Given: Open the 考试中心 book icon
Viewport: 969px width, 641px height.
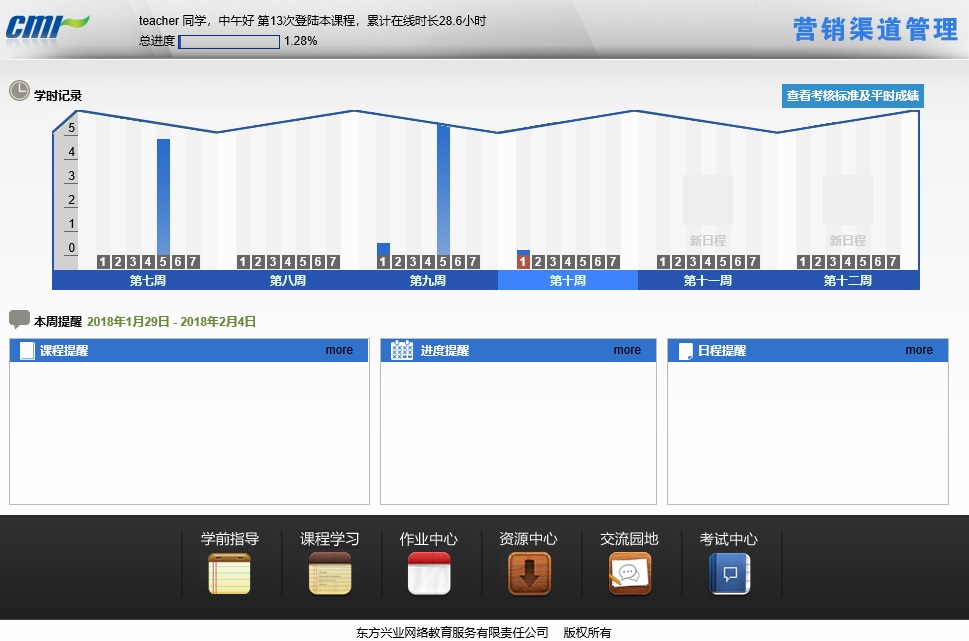Looking at the screenshot, I should (x=729, y=573).
